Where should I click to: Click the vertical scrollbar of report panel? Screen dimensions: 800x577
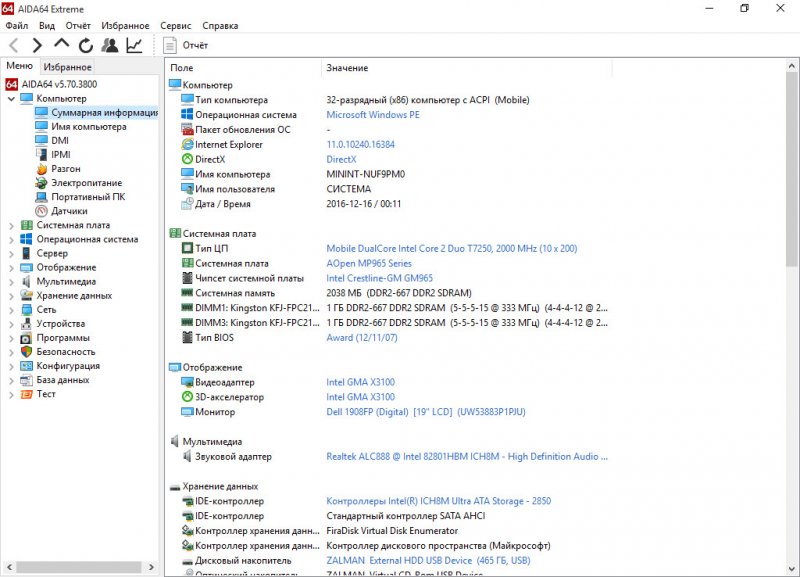(x=792, y=300)
